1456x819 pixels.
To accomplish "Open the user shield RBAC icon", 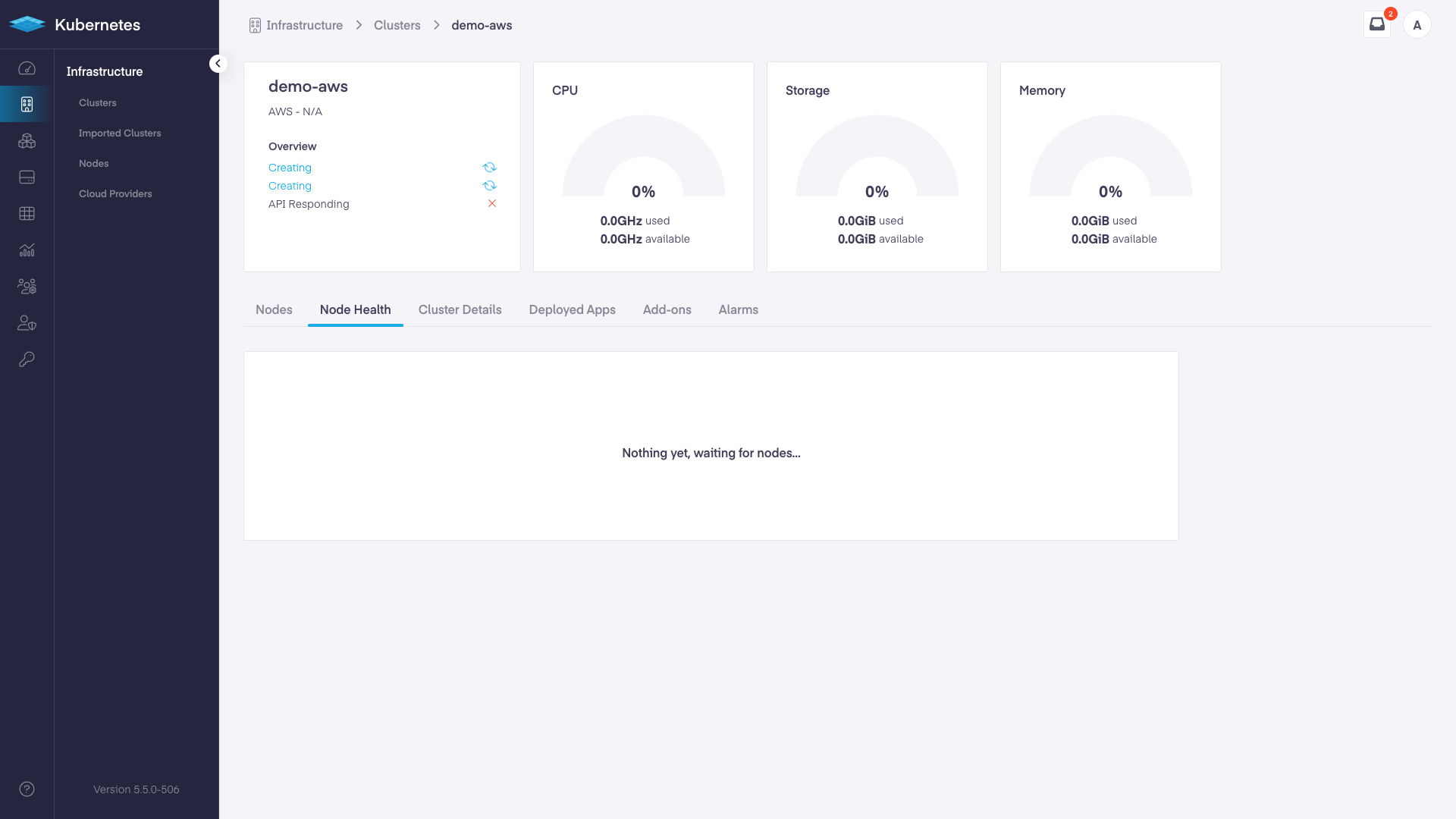I will point(27,323).
